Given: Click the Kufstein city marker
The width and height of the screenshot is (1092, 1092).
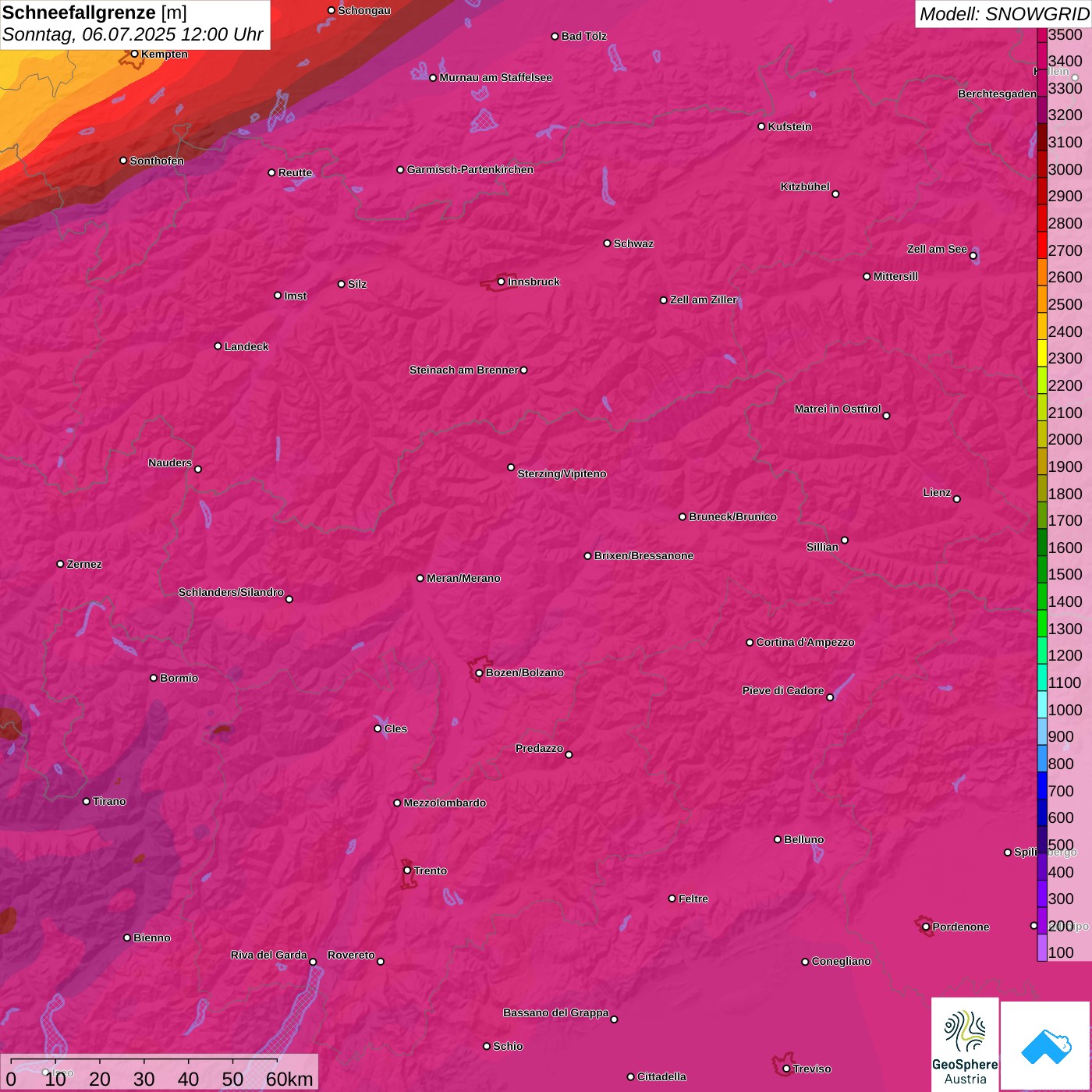Looking at the screenshot, I should tap(761, 126).
